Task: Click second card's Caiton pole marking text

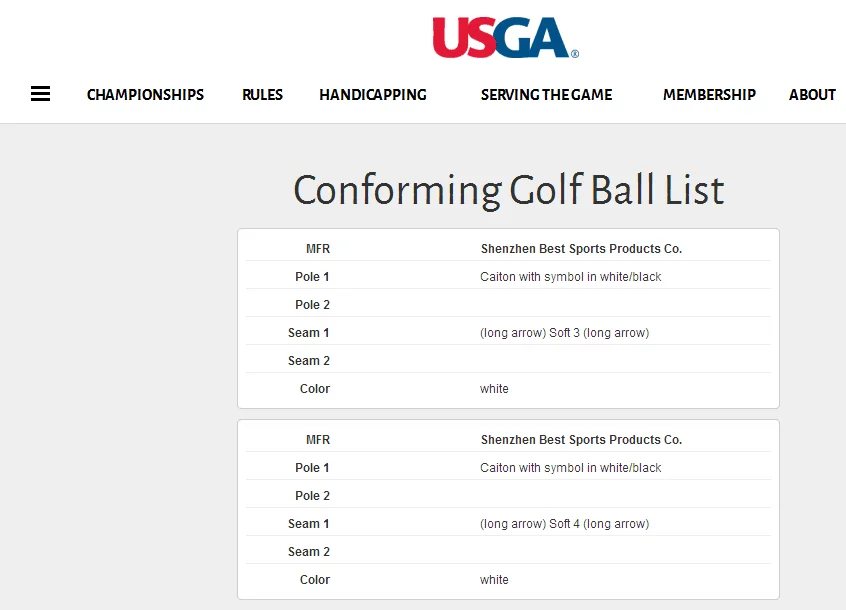Action: pos(570,468)
